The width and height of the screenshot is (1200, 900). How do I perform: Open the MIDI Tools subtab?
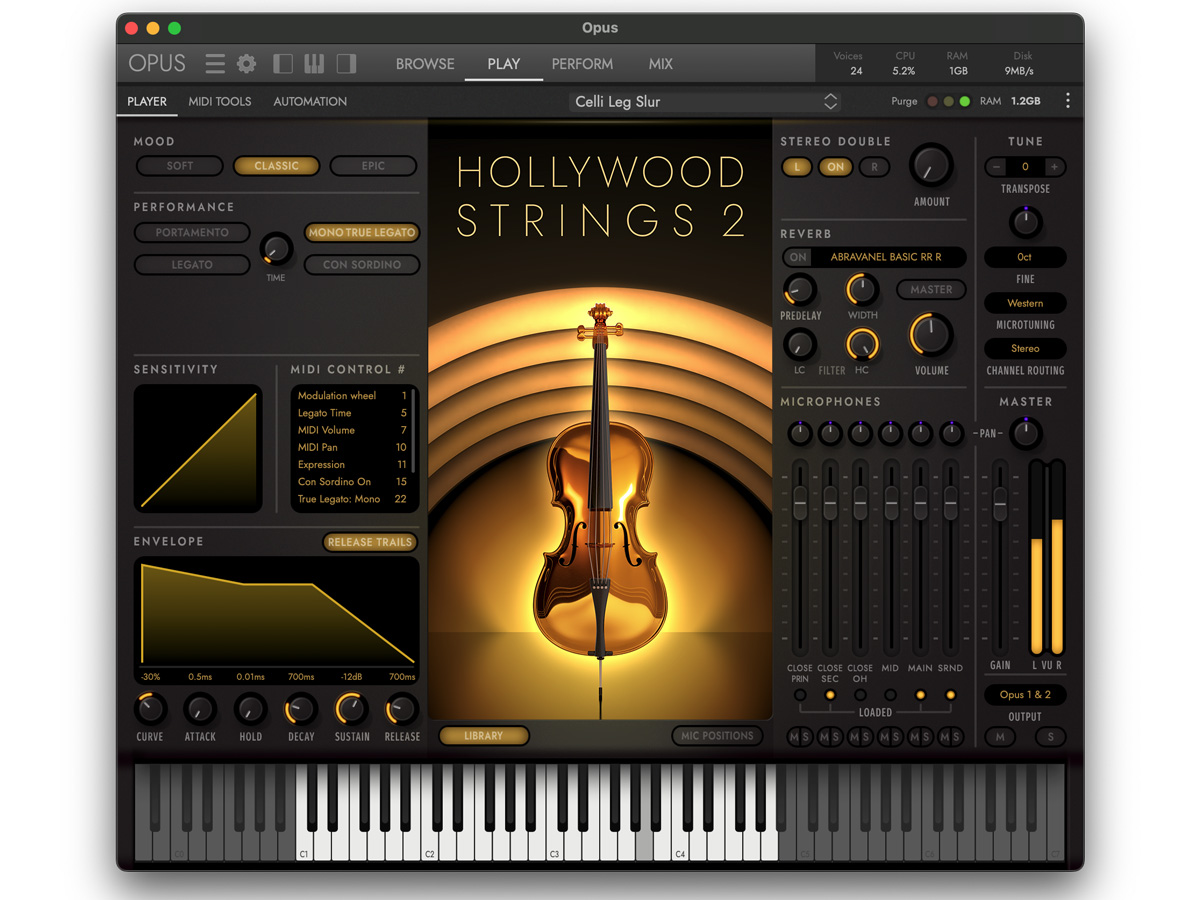[220, 101]
